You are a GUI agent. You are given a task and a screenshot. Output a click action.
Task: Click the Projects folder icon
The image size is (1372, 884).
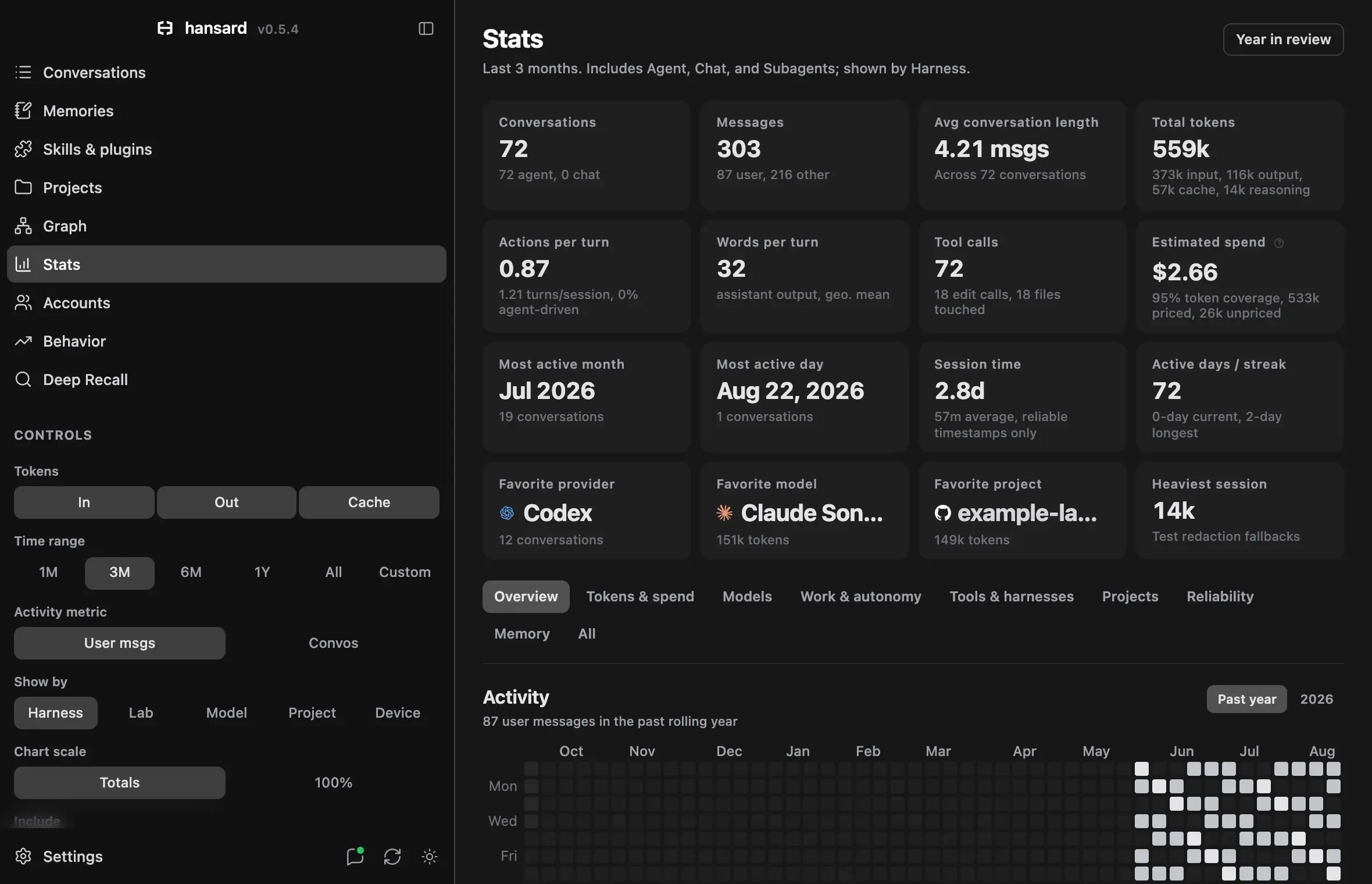[x=23, y=187]
